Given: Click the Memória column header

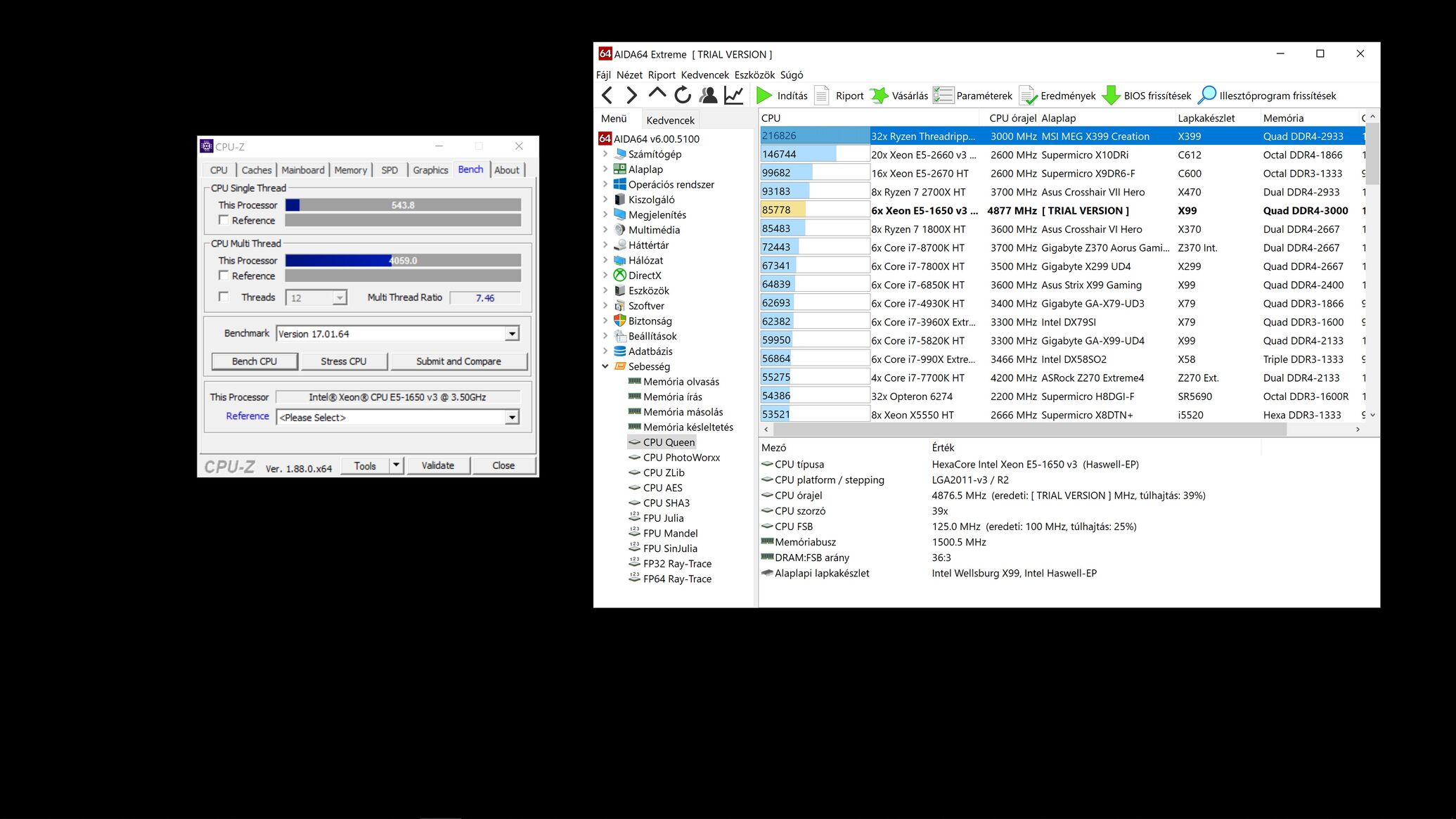Looking at the screenshot, I should pyautogui.click(x=1309, y=118).
